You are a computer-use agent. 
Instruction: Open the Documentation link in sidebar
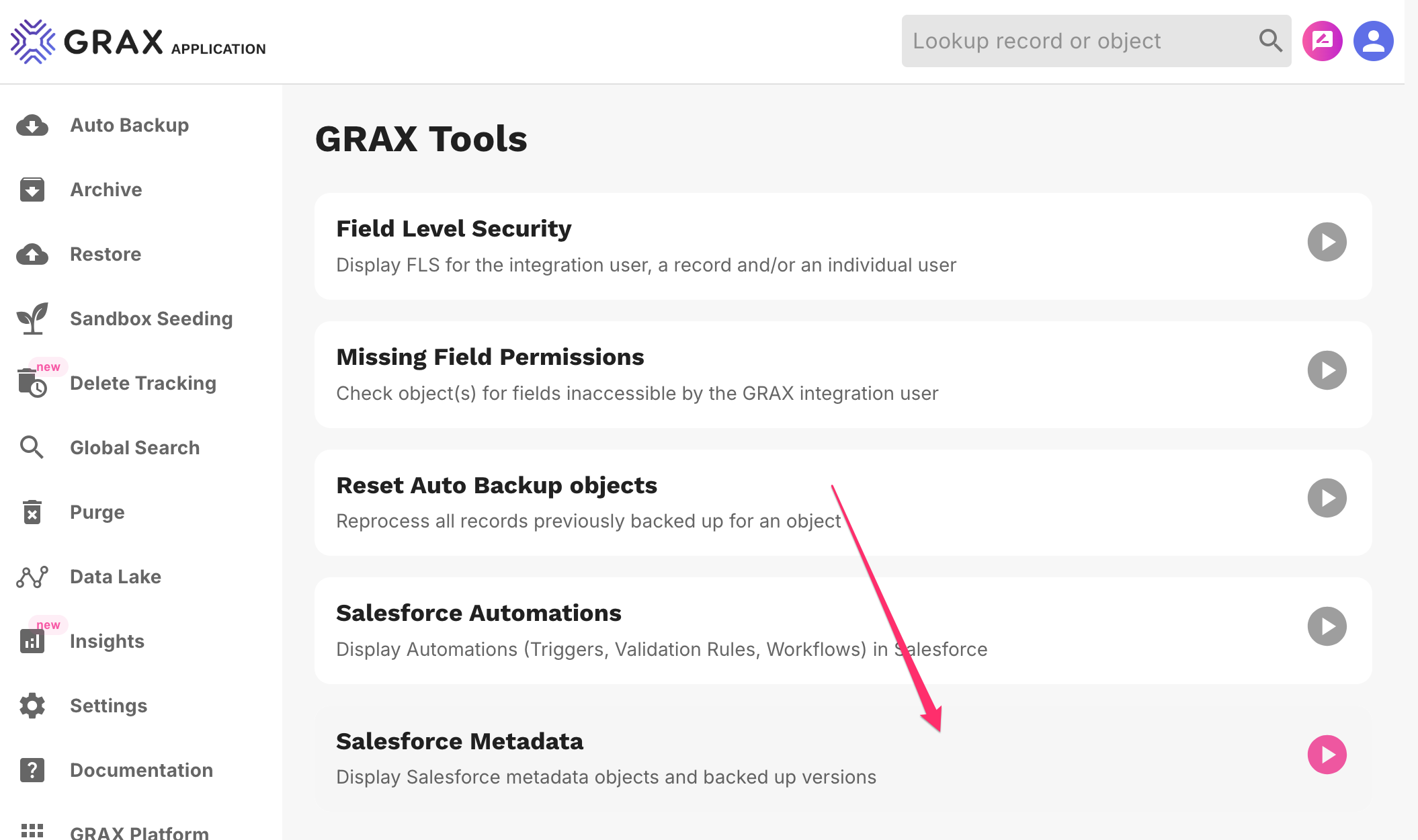click(x=141, y=770)
